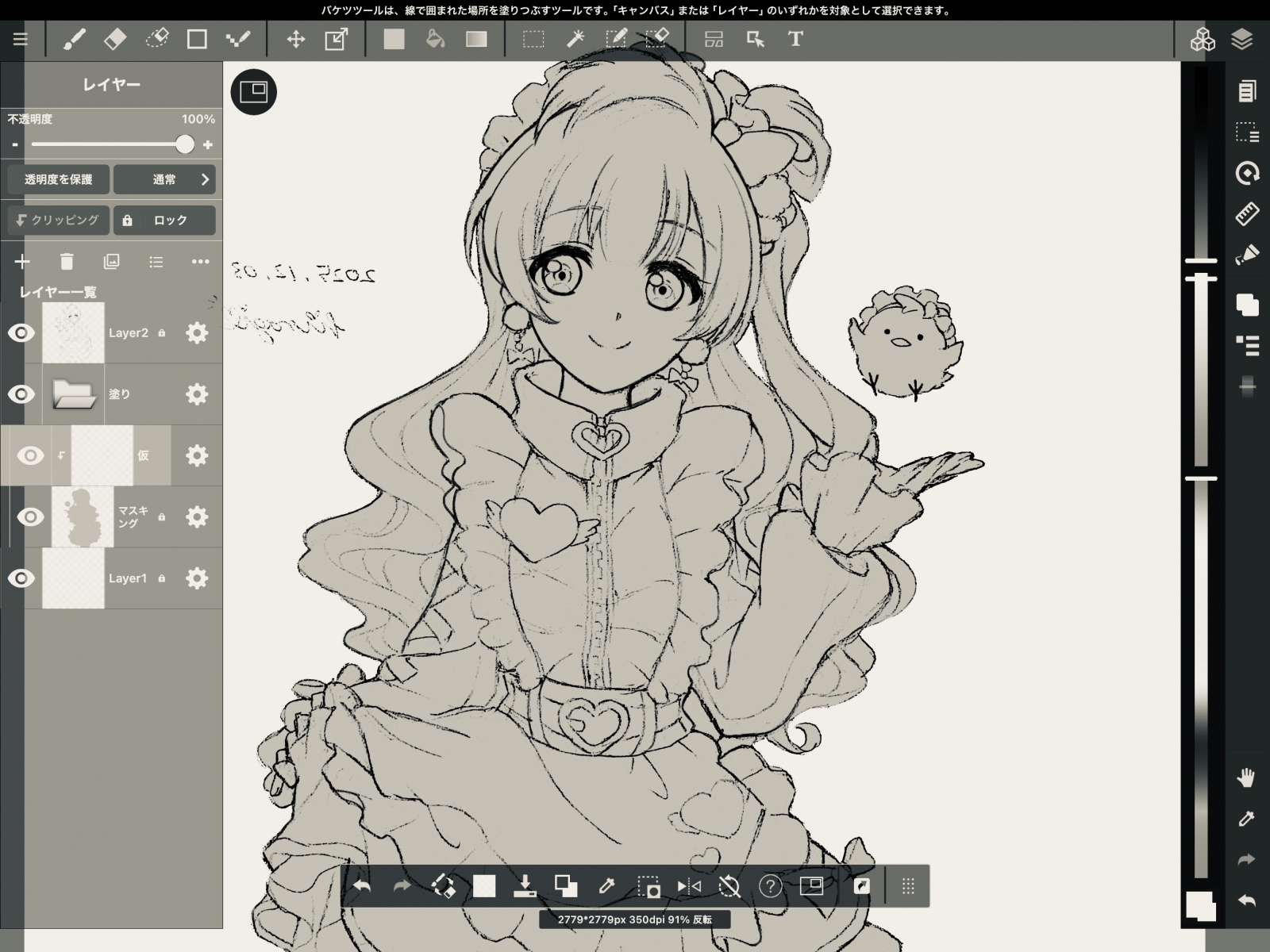The width and height of the screenshot is (1270, 952).
Task: Click the opacity slider handle
Action: [x=185, y=144]
